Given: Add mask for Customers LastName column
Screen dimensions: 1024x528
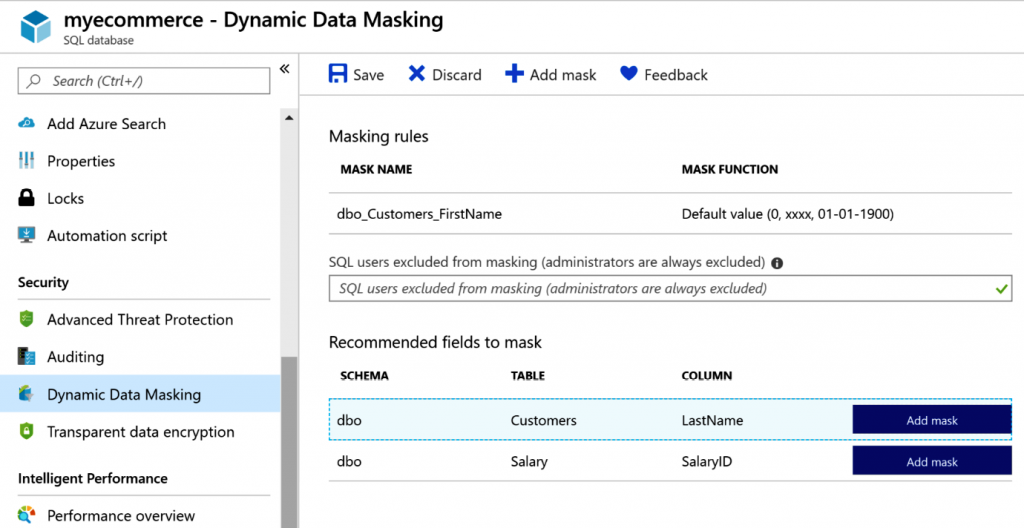Looking at the screenshot, I should 931,420.
